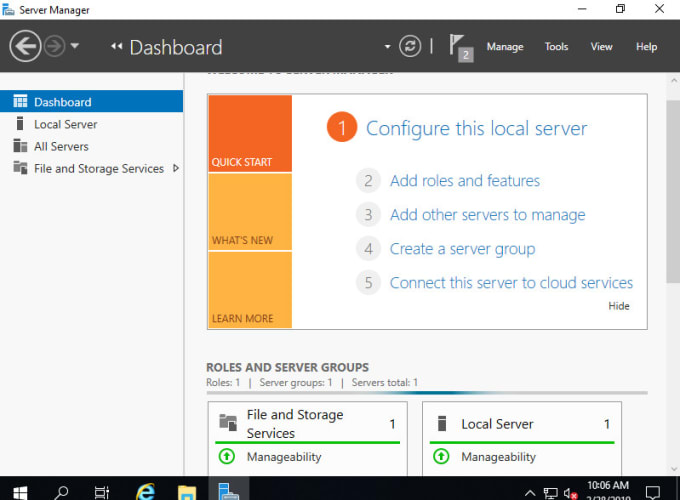The height and width of the screenshot is (500, 680).
Task: Click the network tray icon
Action: (x=550, y=493)
